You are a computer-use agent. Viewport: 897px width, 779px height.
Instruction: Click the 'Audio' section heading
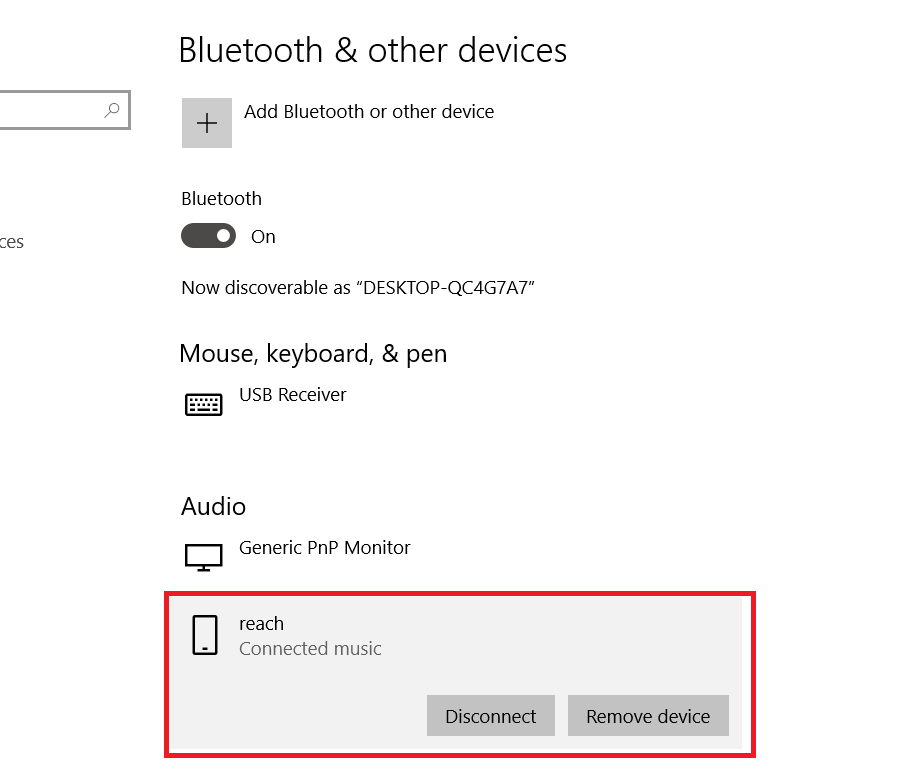click(x=213, y=507)
